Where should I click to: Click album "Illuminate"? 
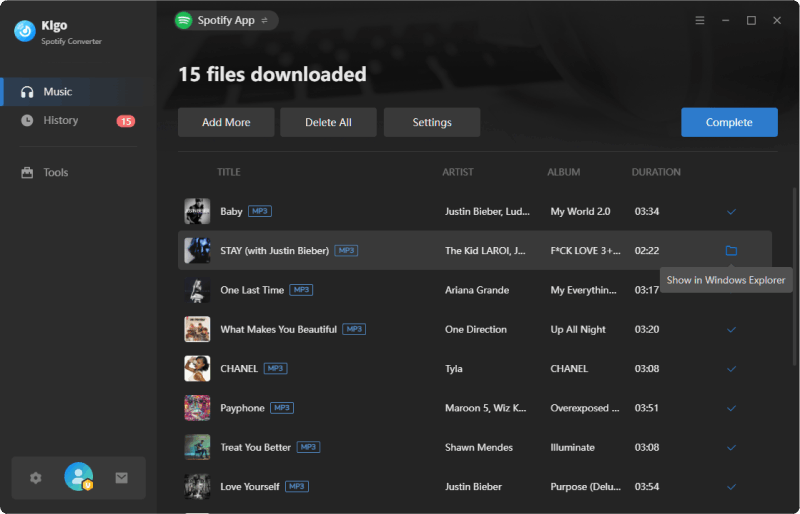tap(572, 447)
